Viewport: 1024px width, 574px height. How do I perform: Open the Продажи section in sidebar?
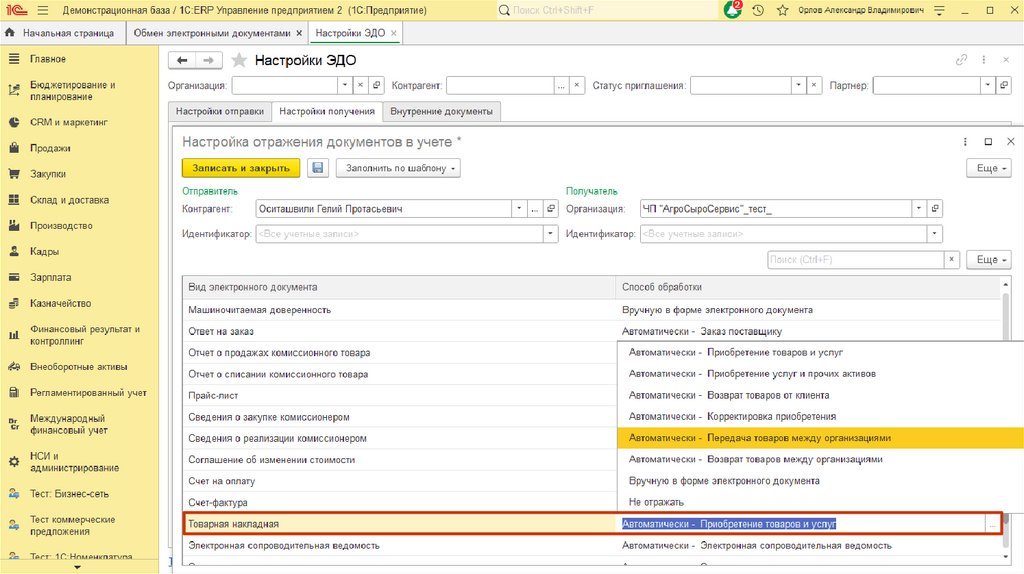50,148
